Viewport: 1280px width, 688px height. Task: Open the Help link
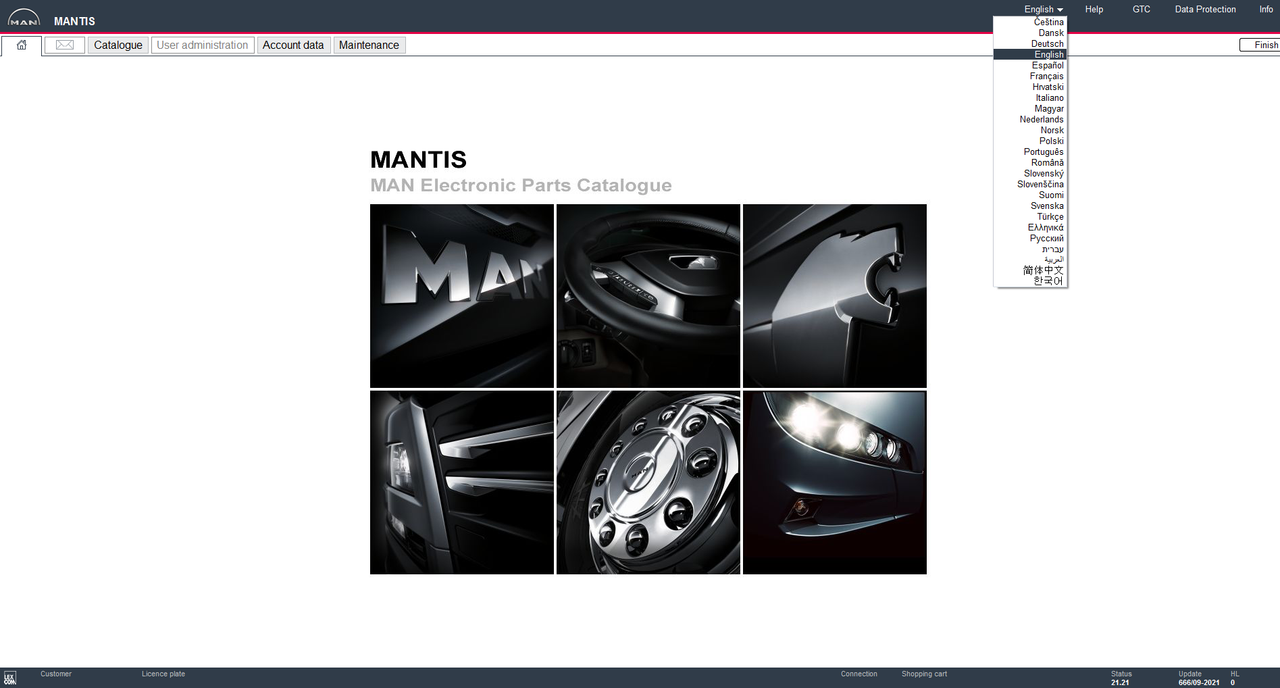pyautogui.click(x=1094, y=9)
